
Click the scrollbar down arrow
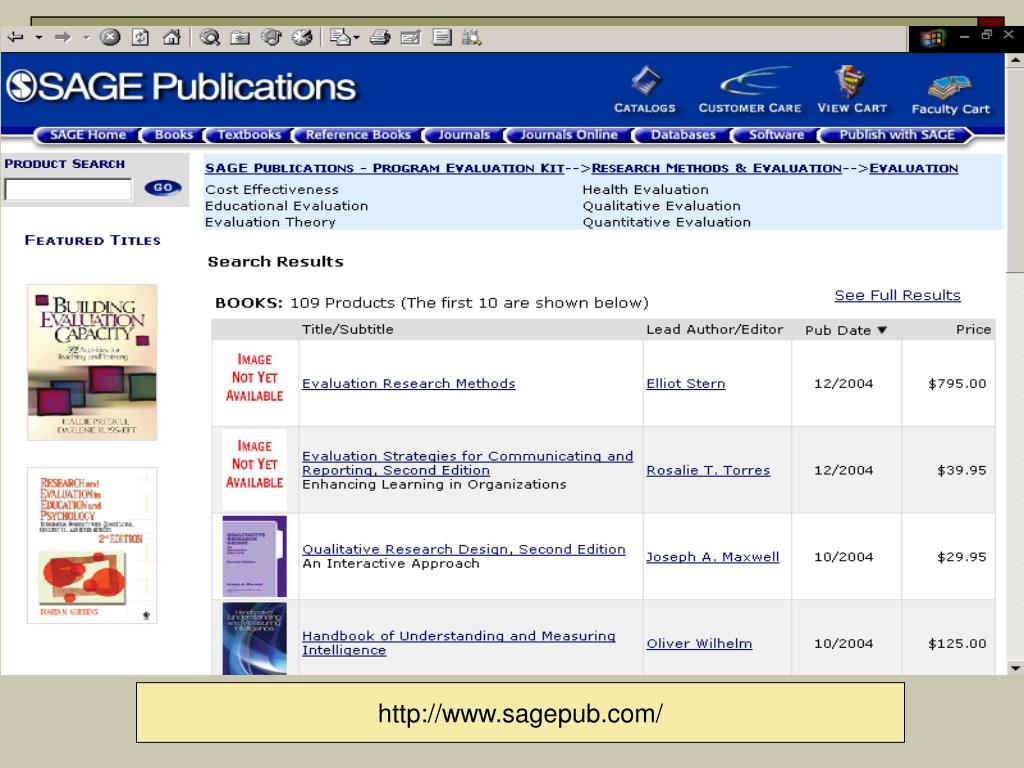[1015, 667]
